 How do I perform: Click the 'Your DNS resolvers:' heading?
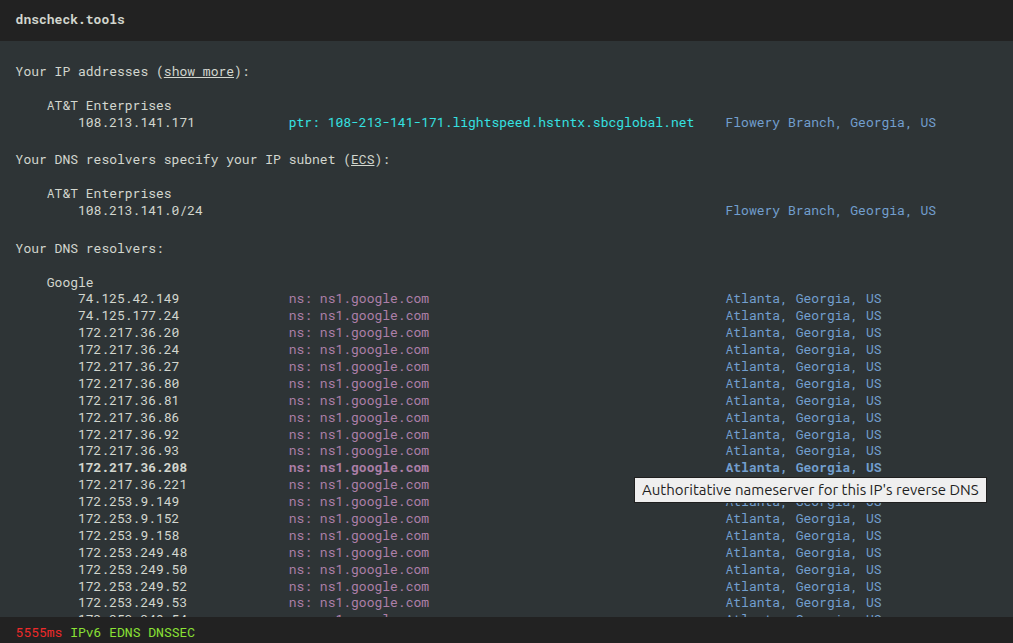pos(90,248)
